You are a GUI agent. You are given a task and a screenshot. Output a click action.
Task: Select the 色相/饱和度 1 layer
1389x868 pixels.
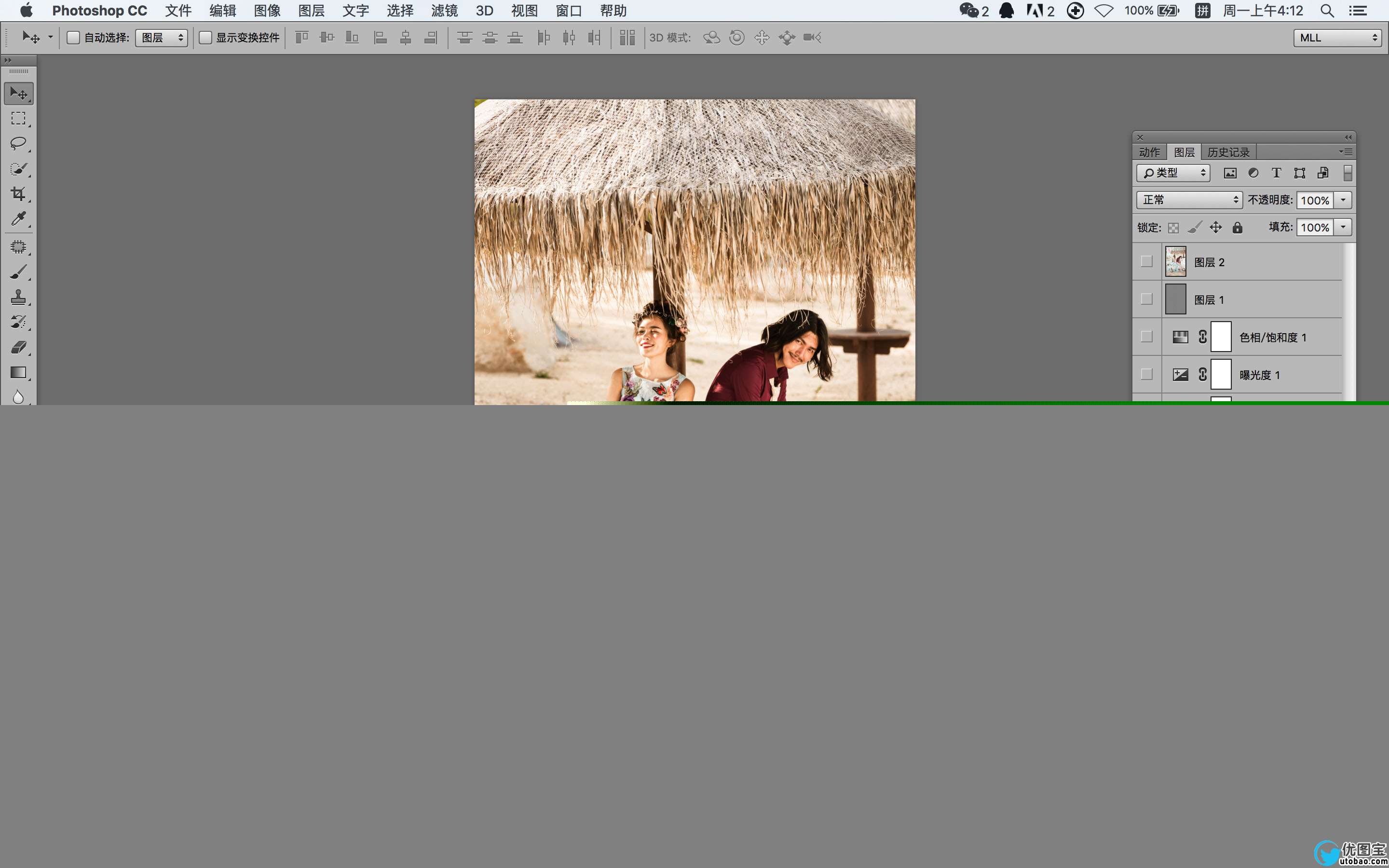[1272, 338]
